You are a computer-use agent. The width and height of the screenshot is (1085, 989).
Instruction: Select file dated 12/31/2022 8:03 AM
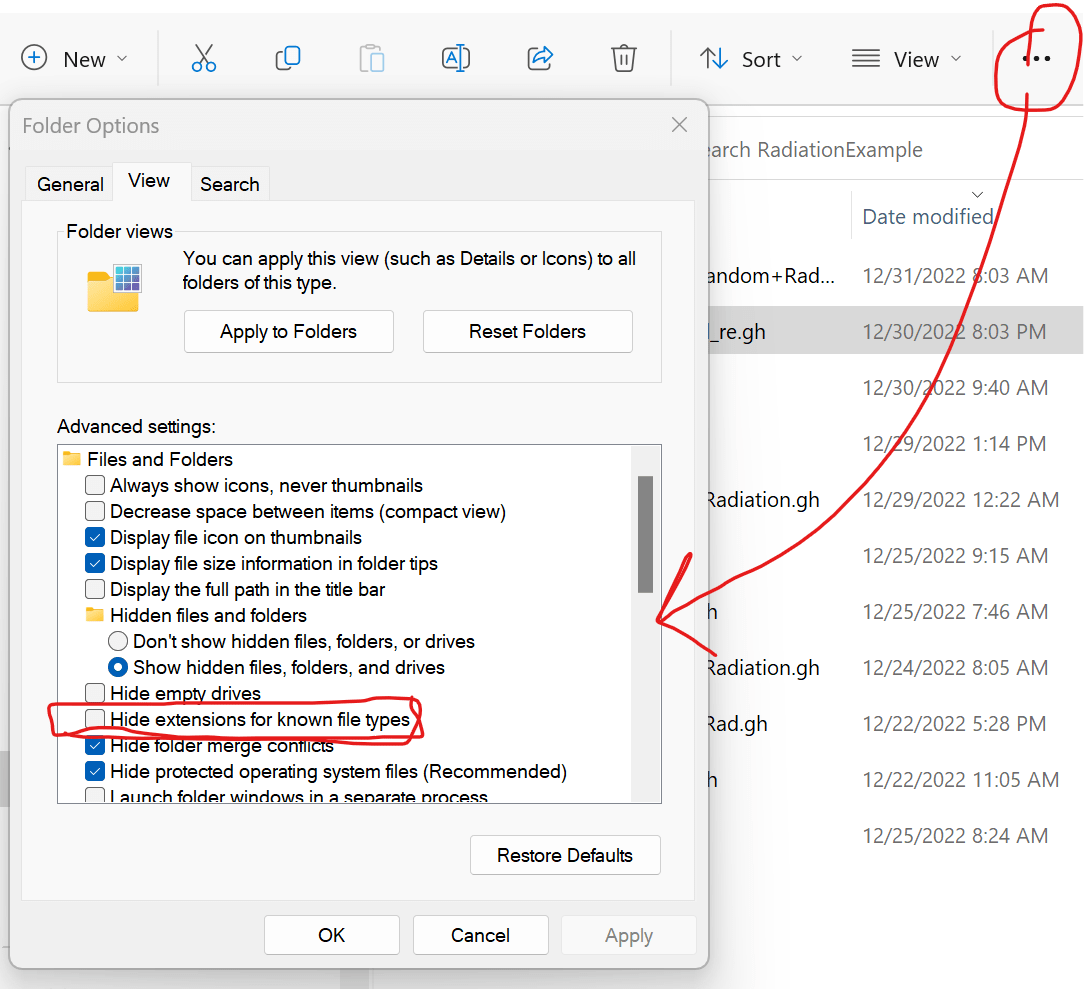895,275
